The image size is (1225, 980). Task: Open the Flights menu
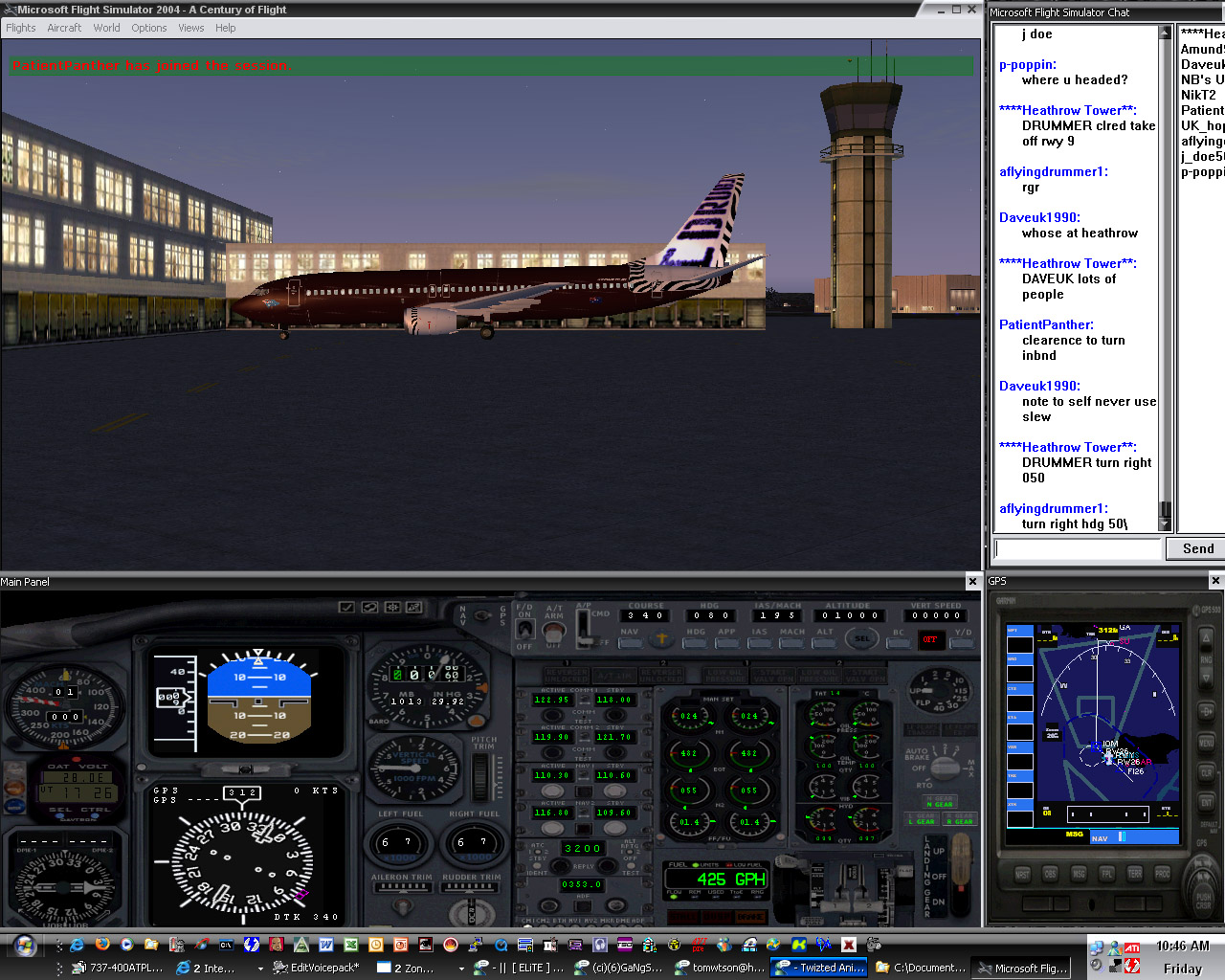click(21, 28)
